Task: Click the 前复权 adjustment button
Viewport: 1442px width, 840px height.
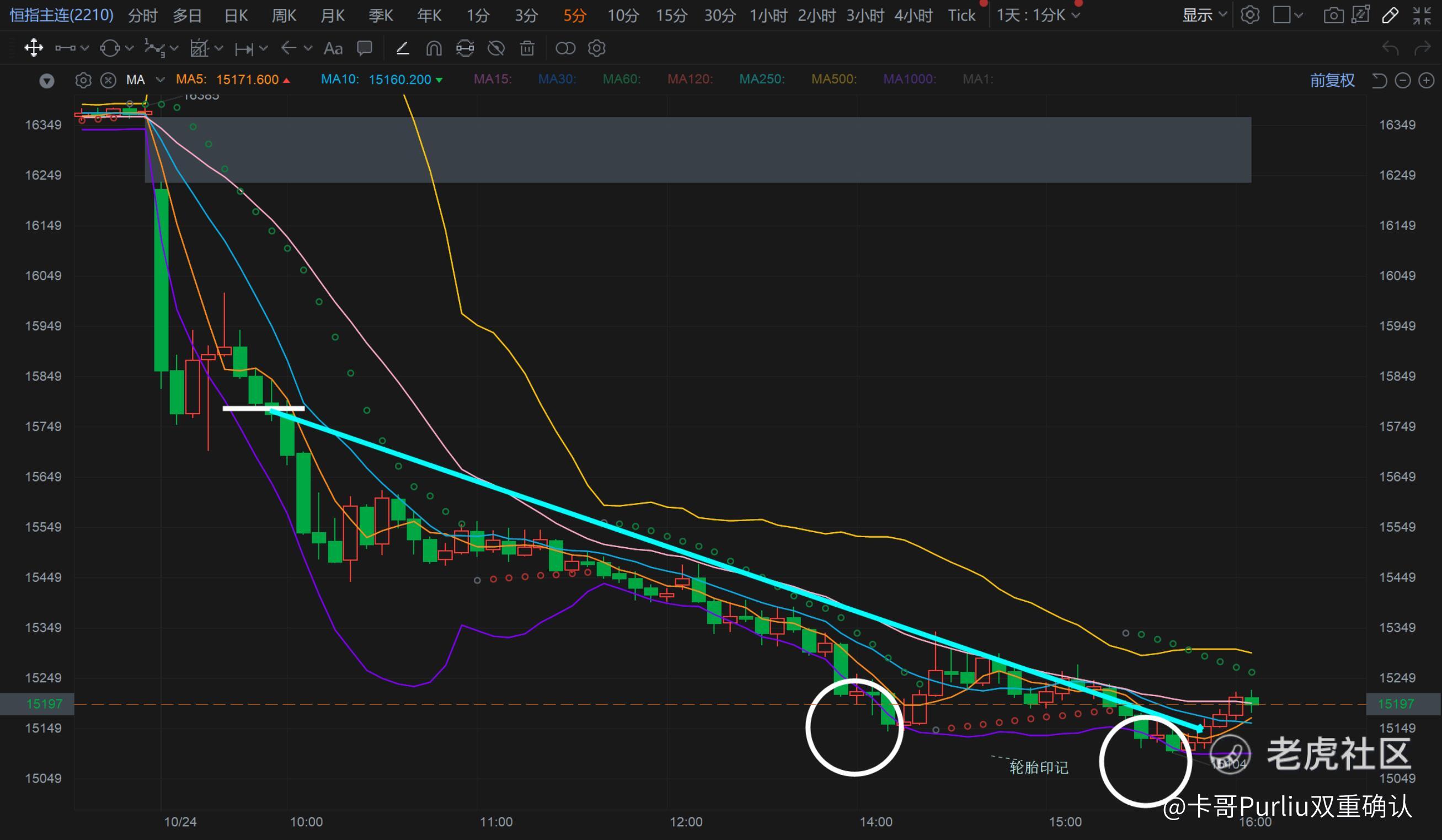Action: click(1332, 81)
